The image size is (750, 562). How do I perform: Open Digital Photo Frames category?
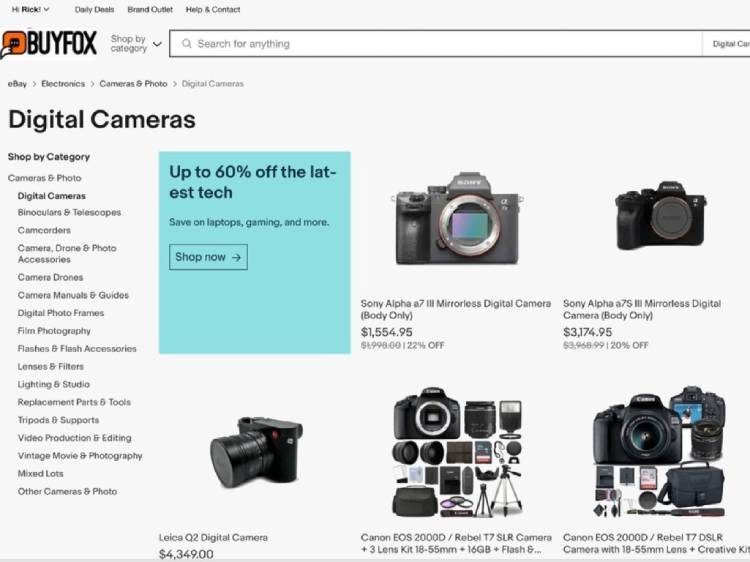point(61,313)
